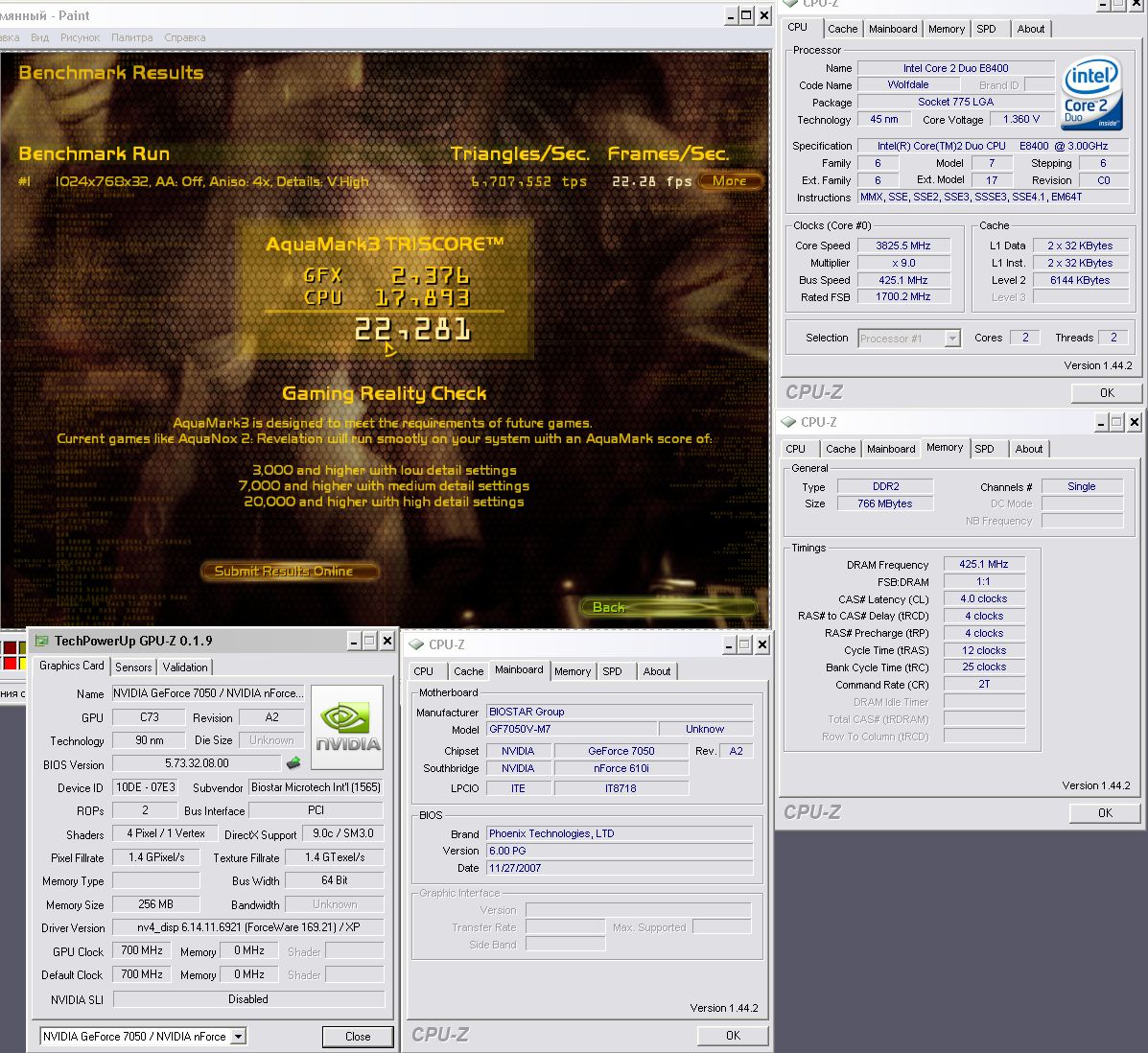Click the NVIDIA SLI field showing Disabled
The width and height of the screenshot is (1148, 1053).
248,998
